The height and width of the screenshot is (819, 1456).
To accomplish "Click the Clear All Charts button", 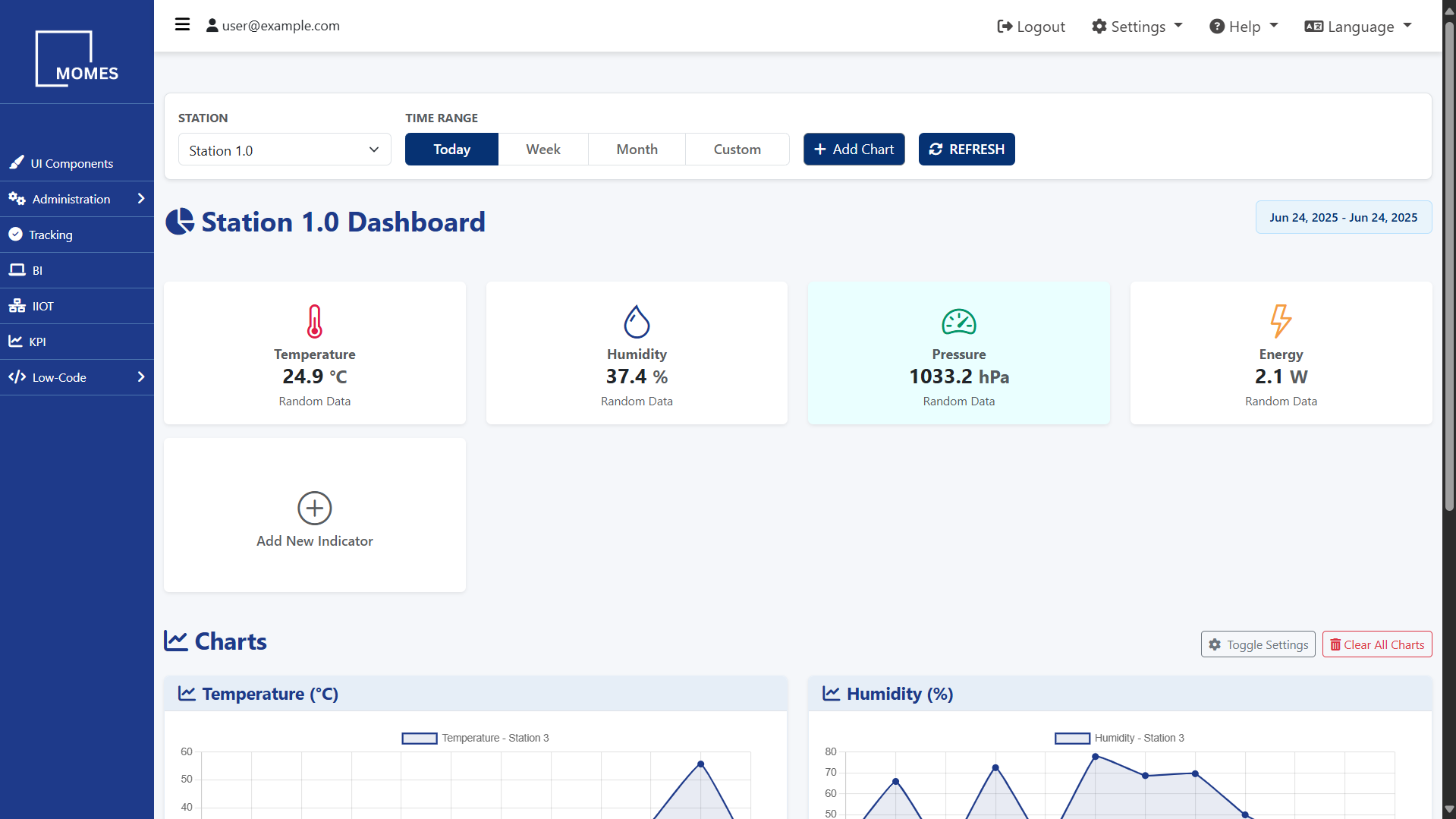I will (1377, 644).
